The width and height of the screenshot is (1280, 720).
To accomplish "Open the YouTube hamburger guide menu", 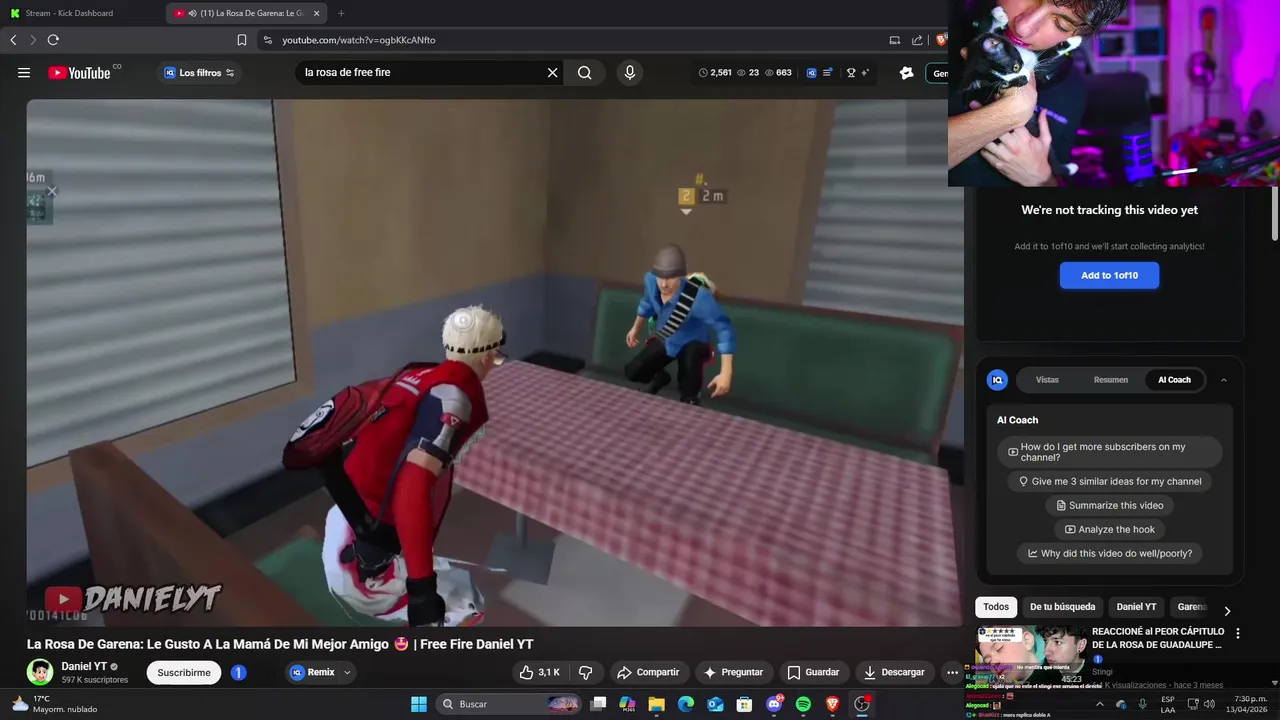I will (x=24, y=73).
